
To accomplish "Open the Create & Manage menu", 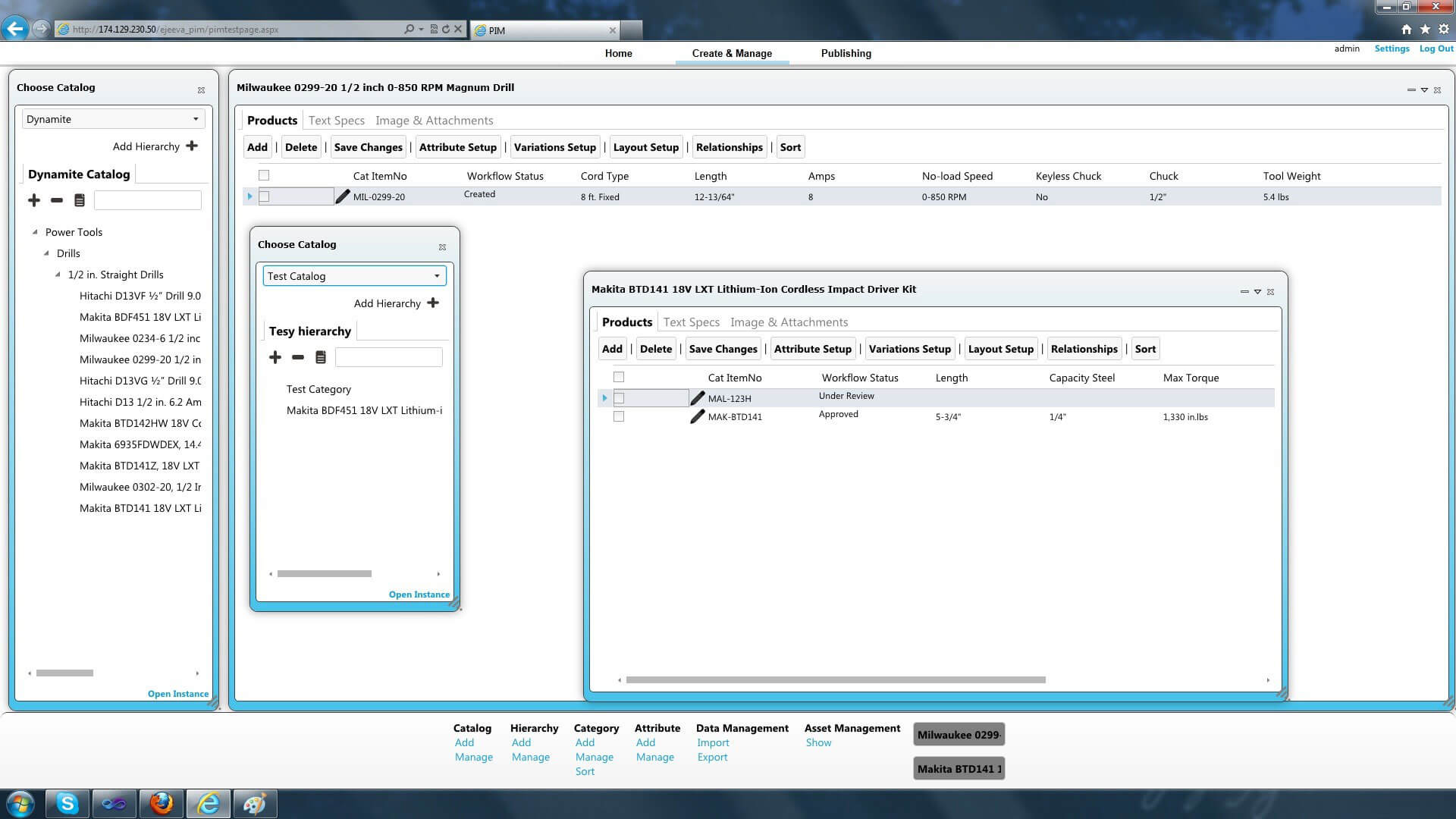I will click(x=732, y=53).
